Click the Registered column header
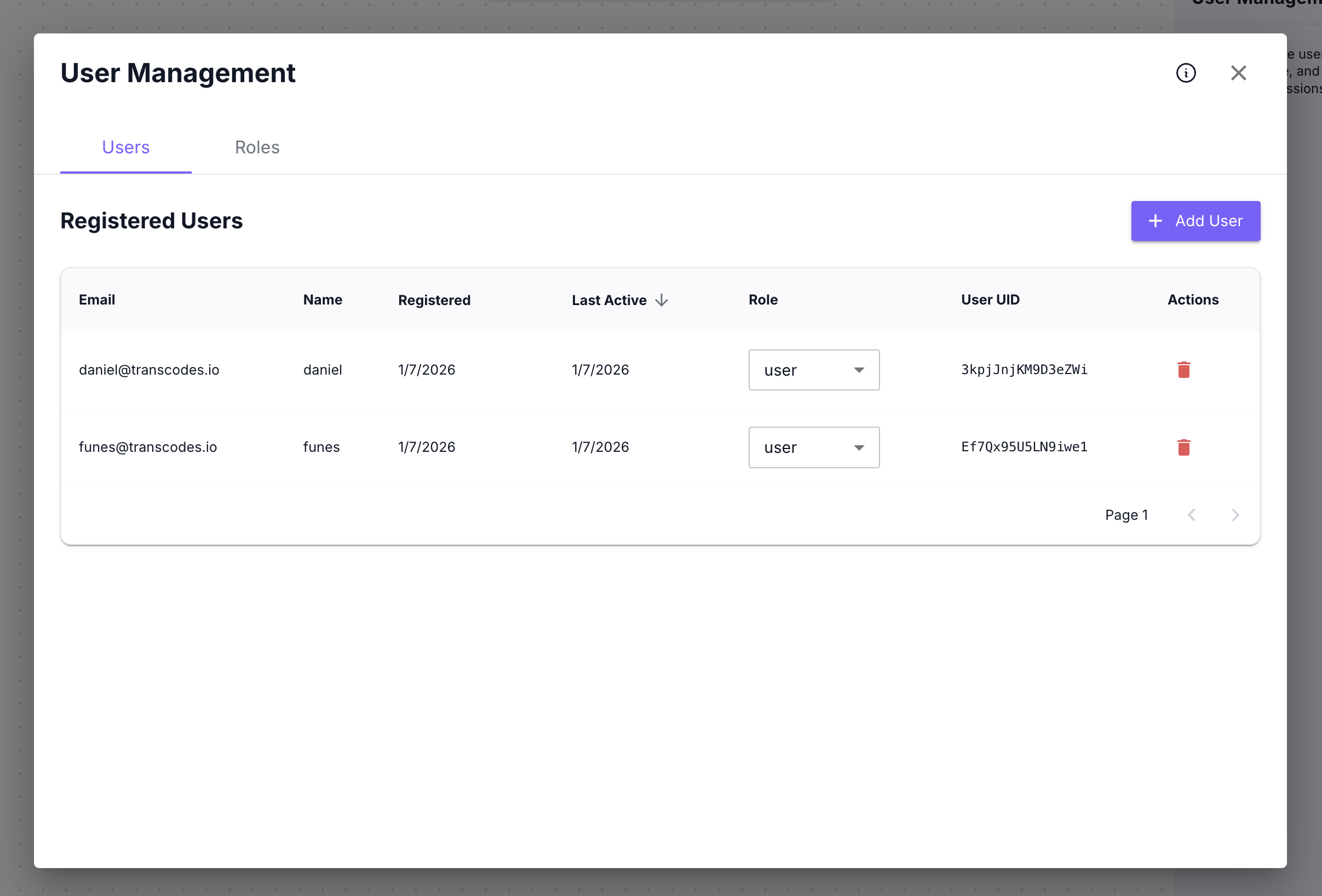The height and width of the screenshot is (896, 1322). pos(434,300)
